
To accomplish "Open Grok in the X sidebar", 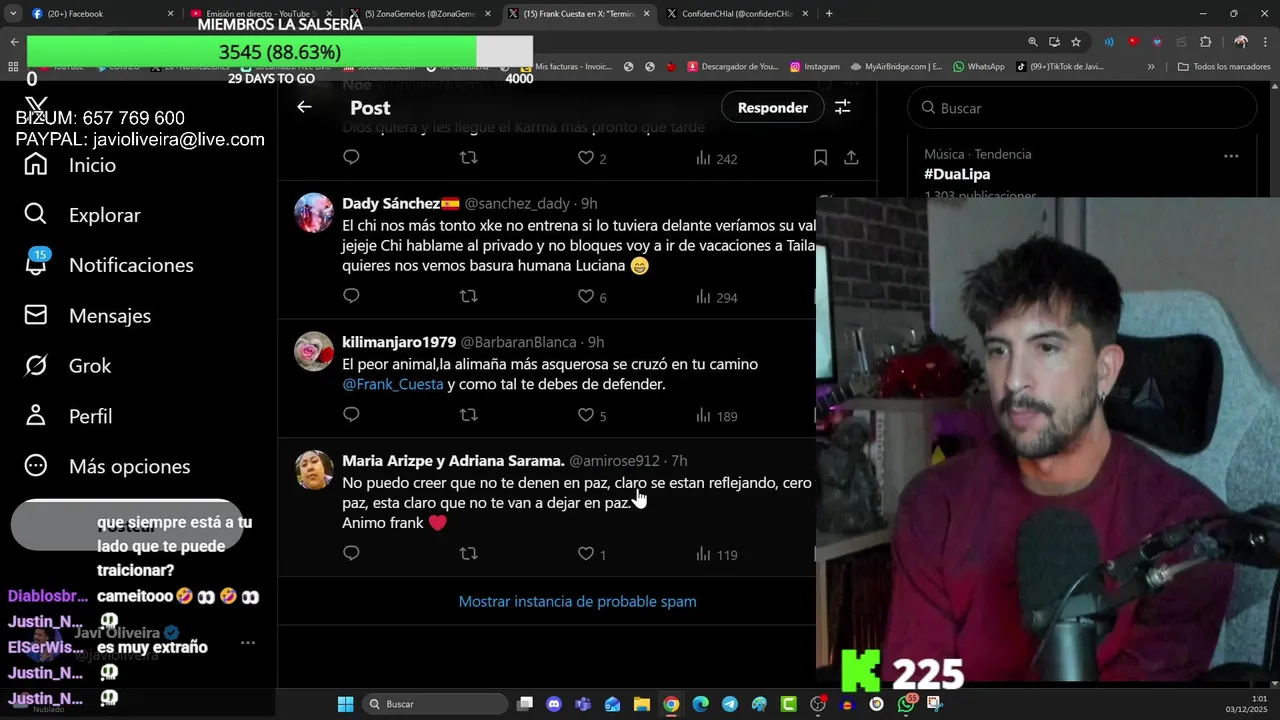I will 68,366.
